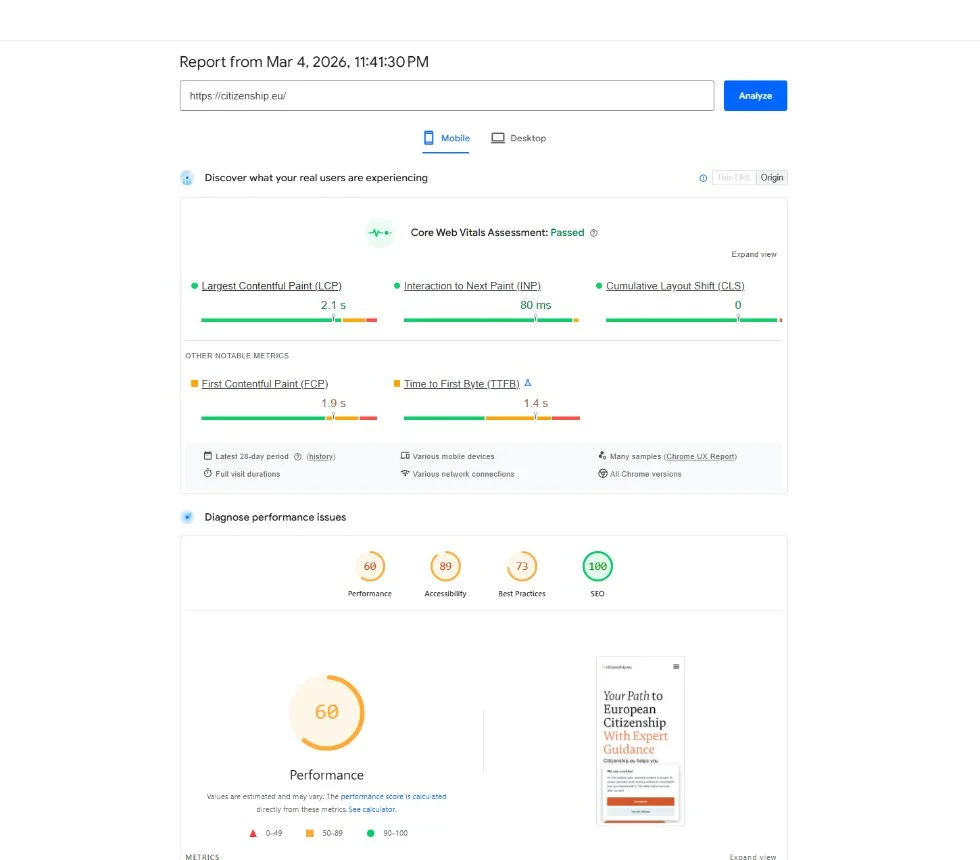Switch to the Origin toggle

click(x=771, y=177)
